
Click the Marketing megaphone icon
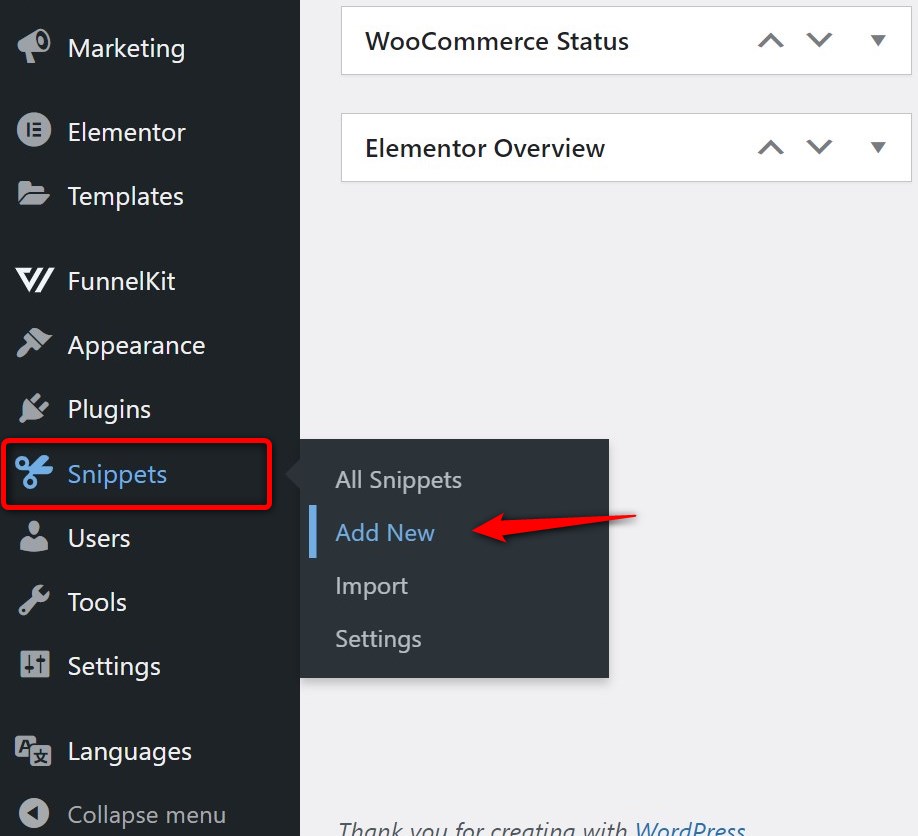point(34,48)
